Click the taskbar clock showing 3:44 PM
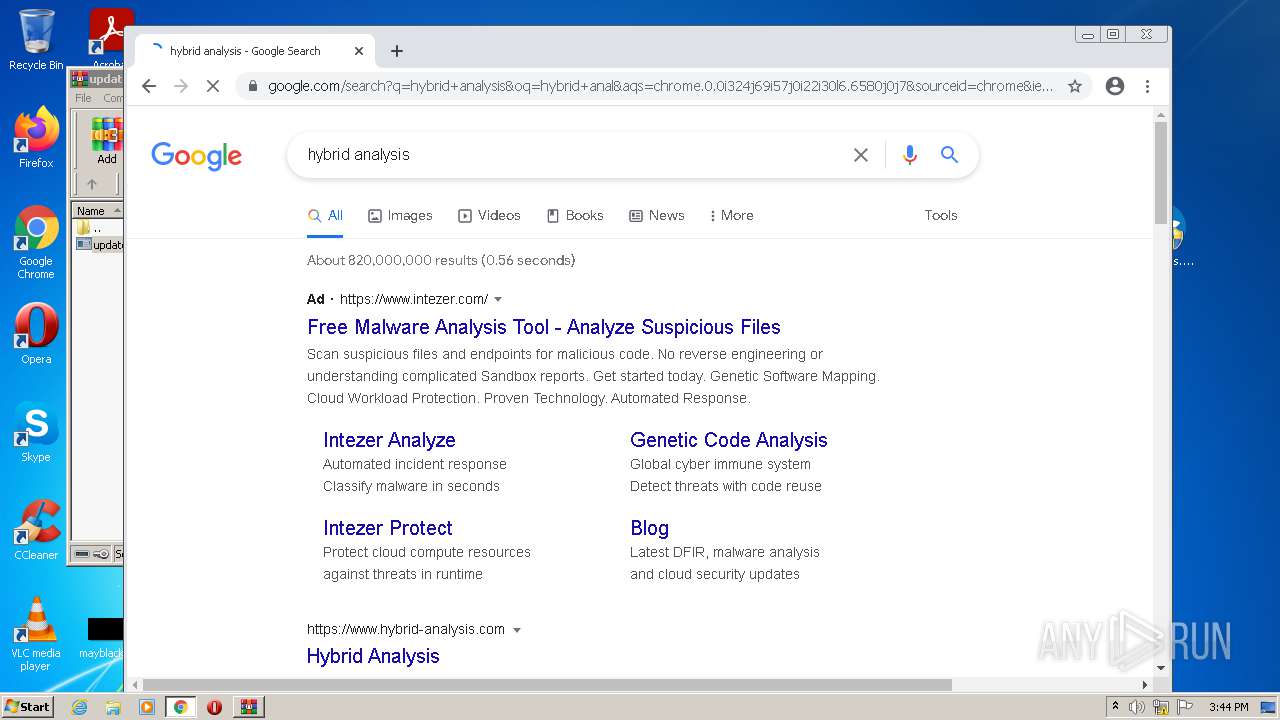 tap(1228, 707)
